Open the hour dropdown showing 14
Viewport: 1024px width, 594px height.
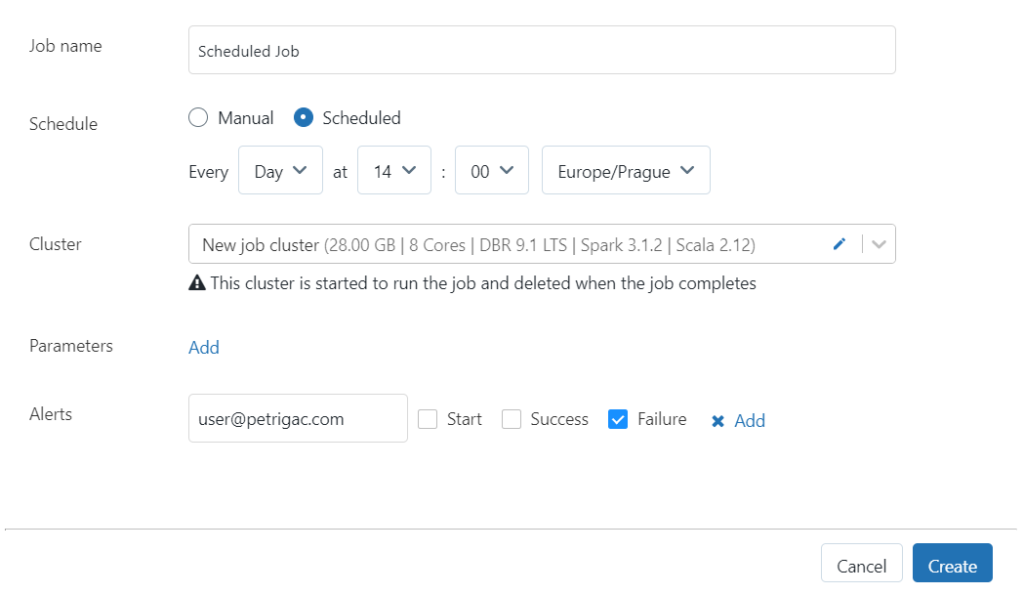[x=394, y=171]
